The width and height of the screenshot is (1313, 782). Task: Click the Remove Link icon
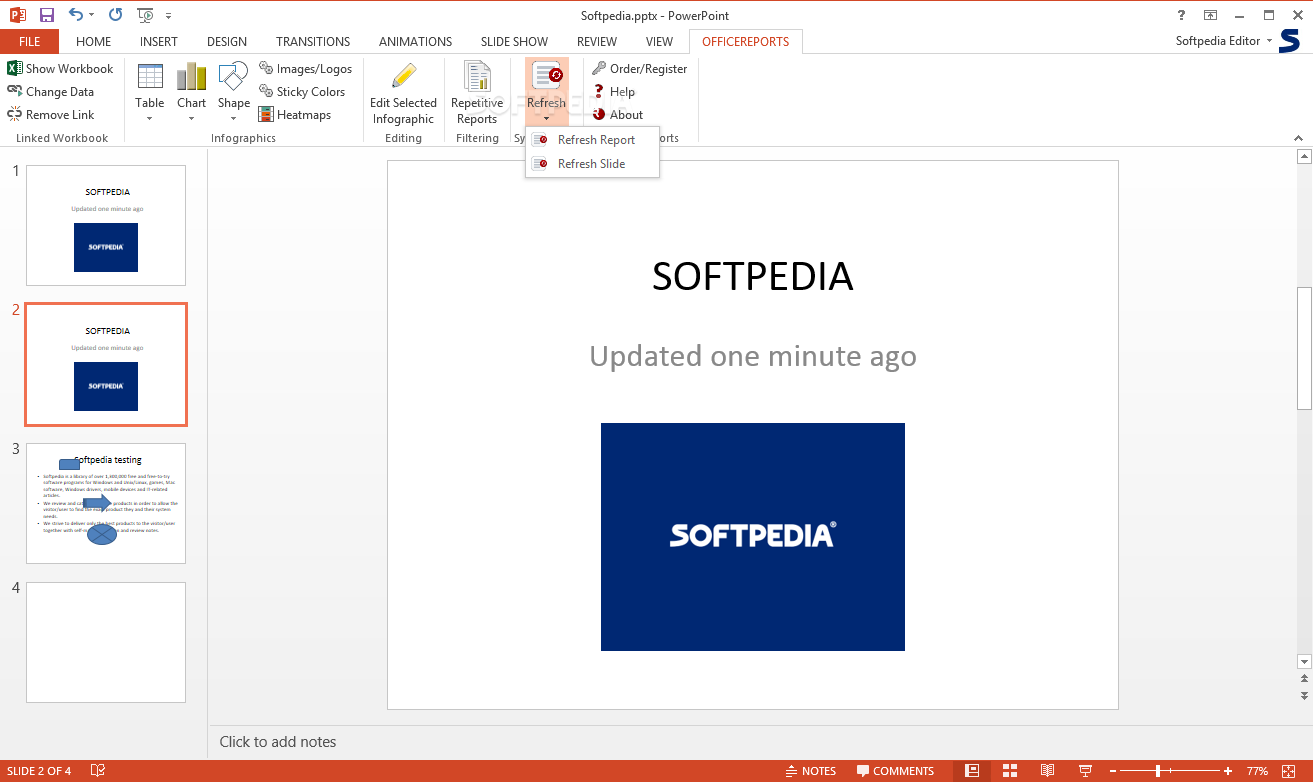coord(14,115)
